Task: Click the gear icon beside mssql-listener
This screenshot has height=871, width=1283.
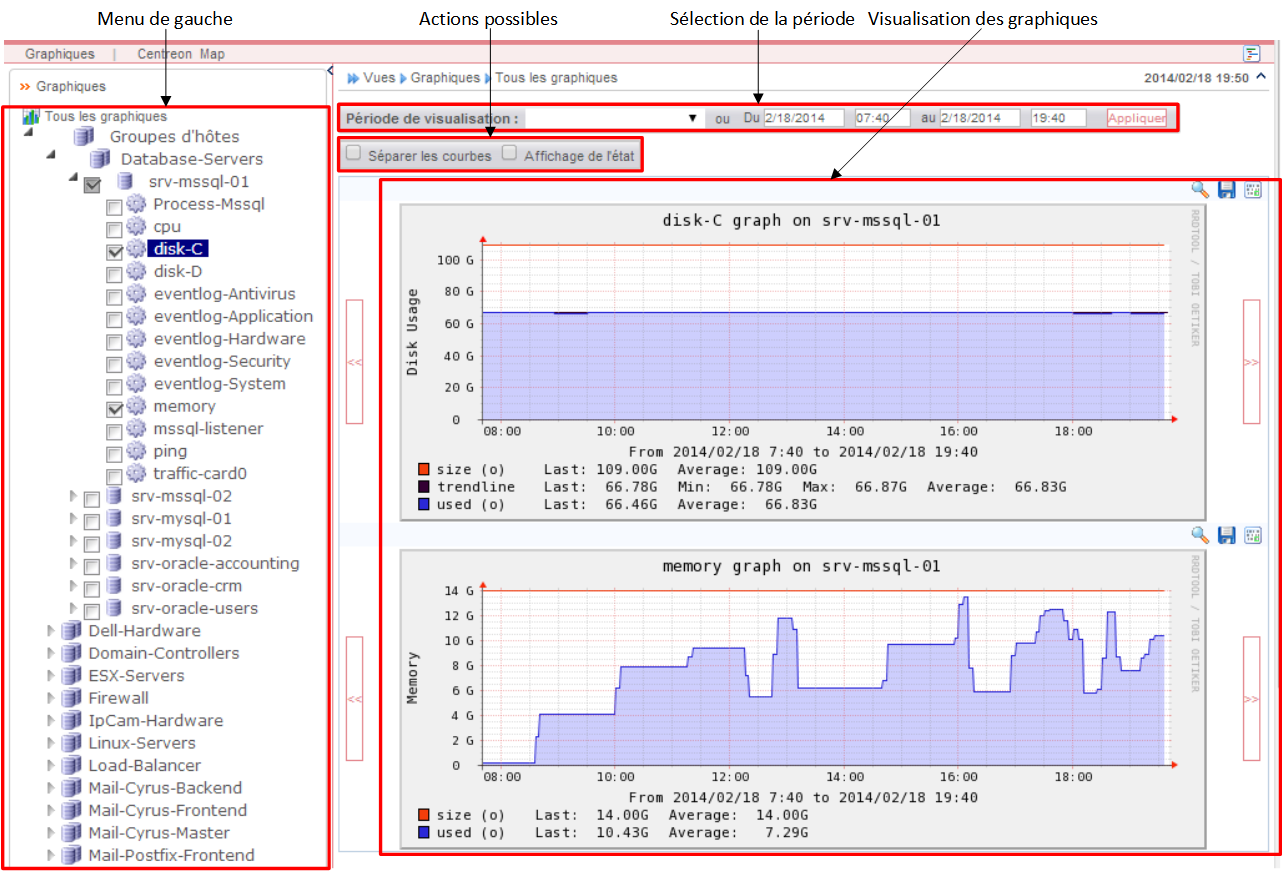Action: click(x=136, y=429)
